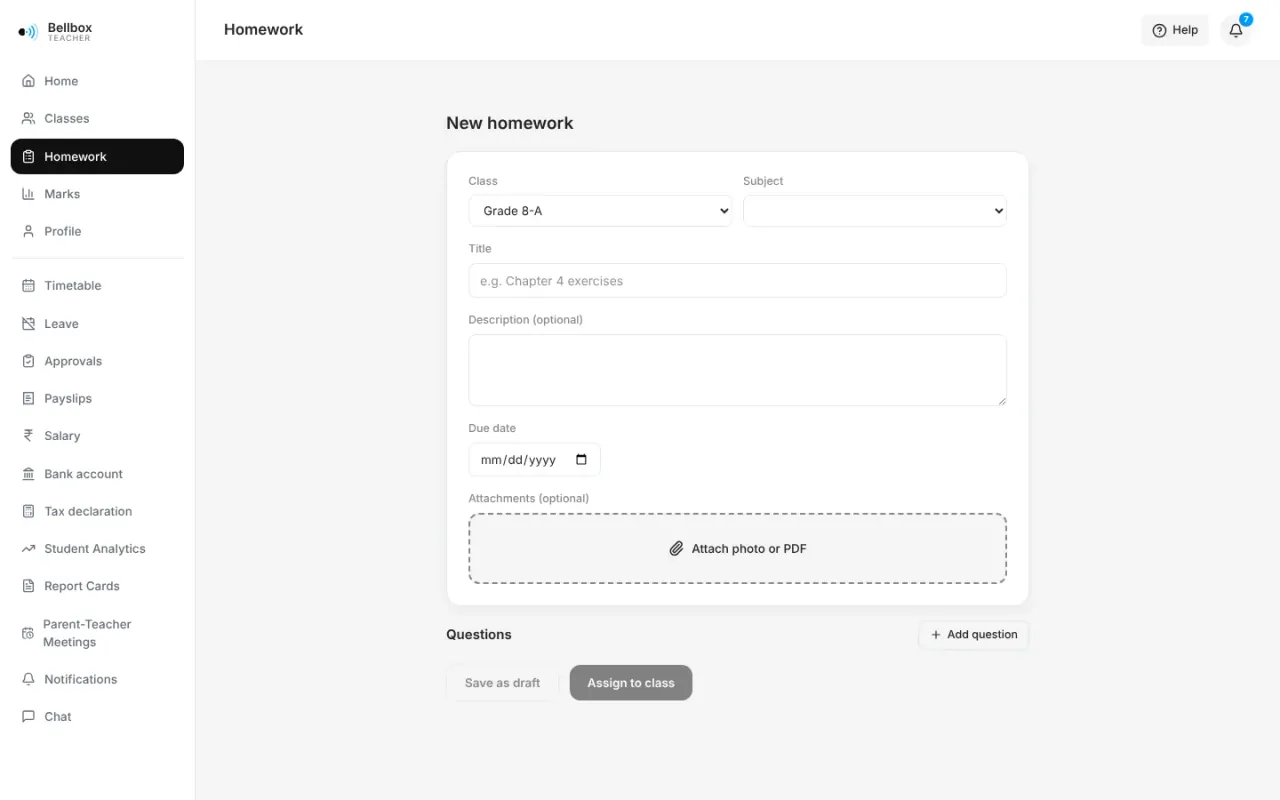Click the Timetable calendar icon

[x=28, y=285]
